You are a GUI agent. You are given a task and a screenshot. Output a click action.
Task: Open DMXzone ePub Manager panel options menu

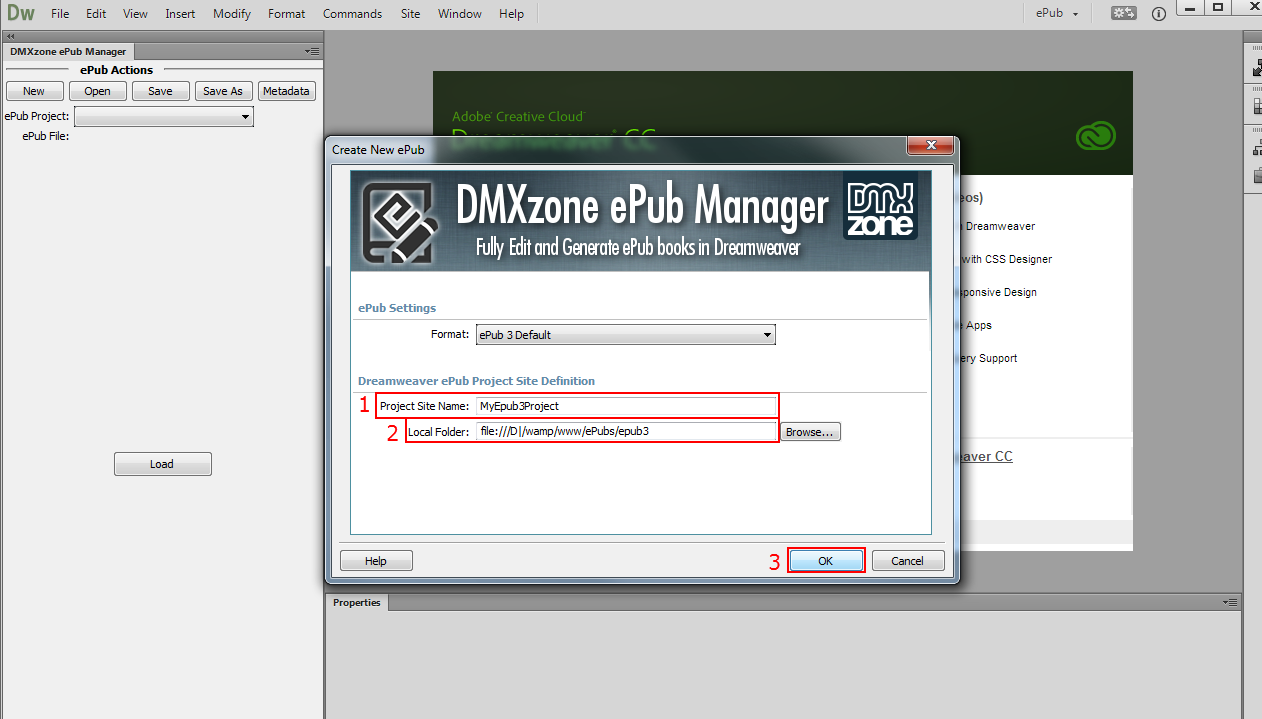click(312, 51)
